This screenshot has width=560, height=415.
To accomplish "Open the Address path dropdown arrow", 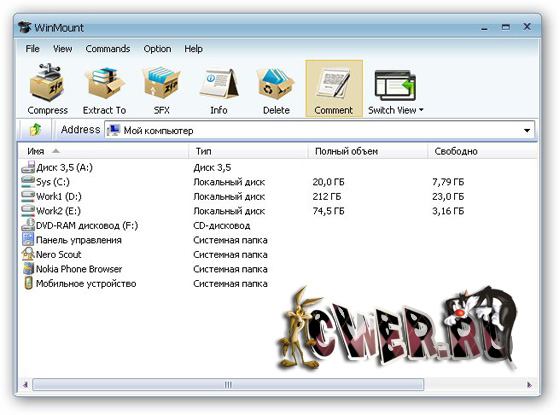I will (x=527, y=130).
